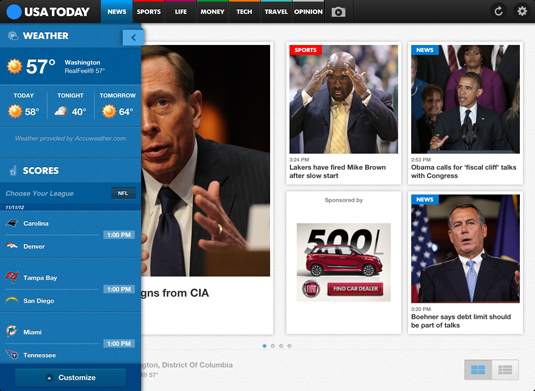The width and height of the screenshot is (535, 391).
Task: Click the Find Car Dealer button
Action: point(355,289)
